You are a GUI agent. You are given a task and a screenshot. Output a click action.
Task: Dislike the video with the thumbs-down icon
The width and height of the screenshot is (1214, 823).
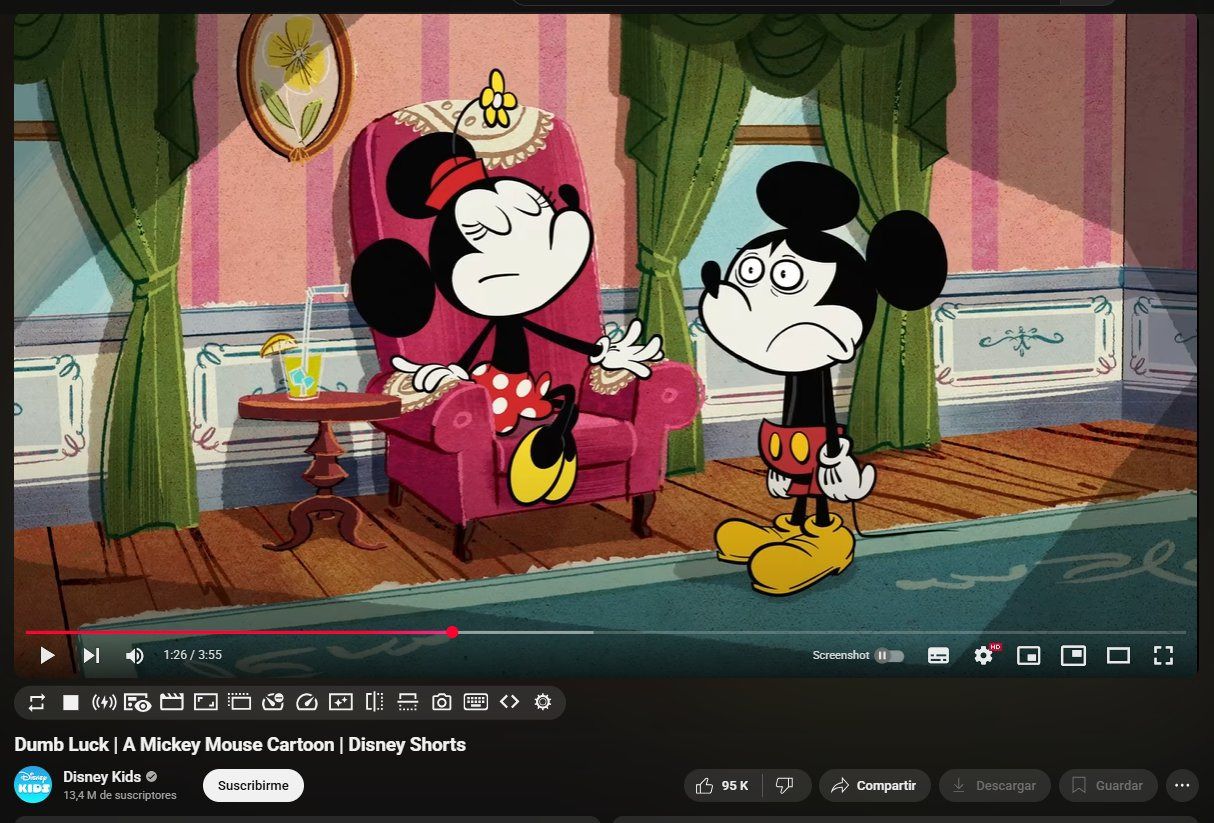(x=786, y=786)
